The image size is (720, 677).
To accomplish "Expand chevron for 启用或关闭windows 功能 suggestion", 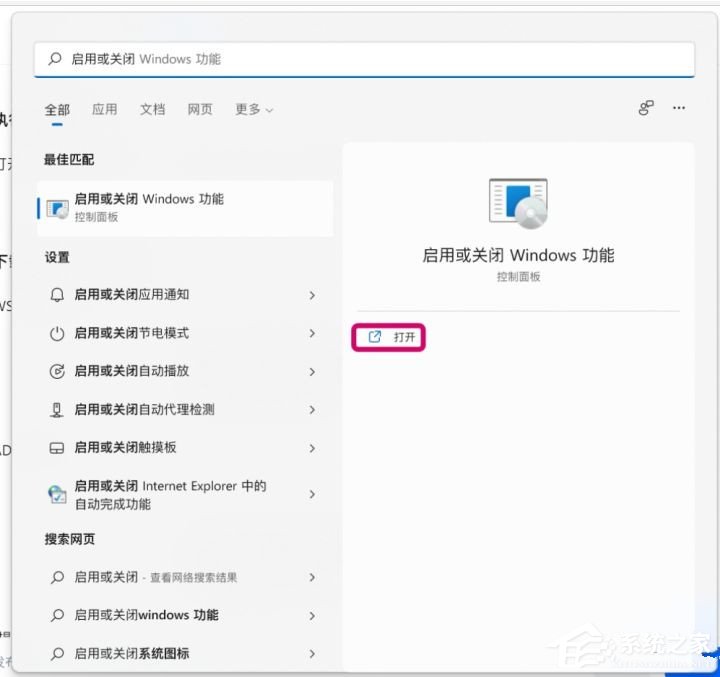I will coord(312,616).
